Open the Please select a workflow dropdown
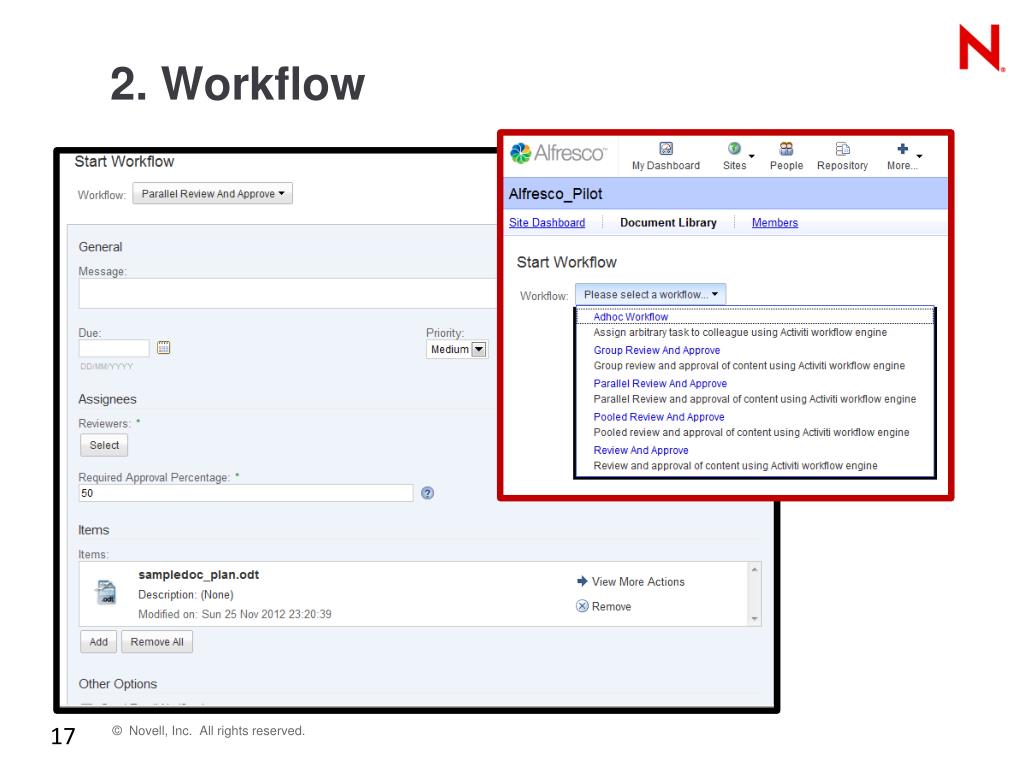The width and height of the screenshot is (1024, 768). [x=650, y=295]
